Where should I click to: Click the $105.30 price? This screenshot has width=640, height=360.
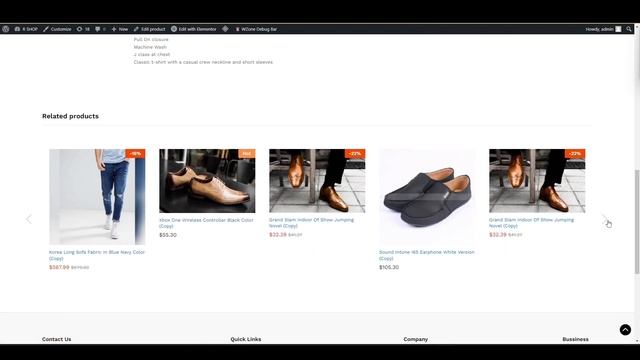389,267
